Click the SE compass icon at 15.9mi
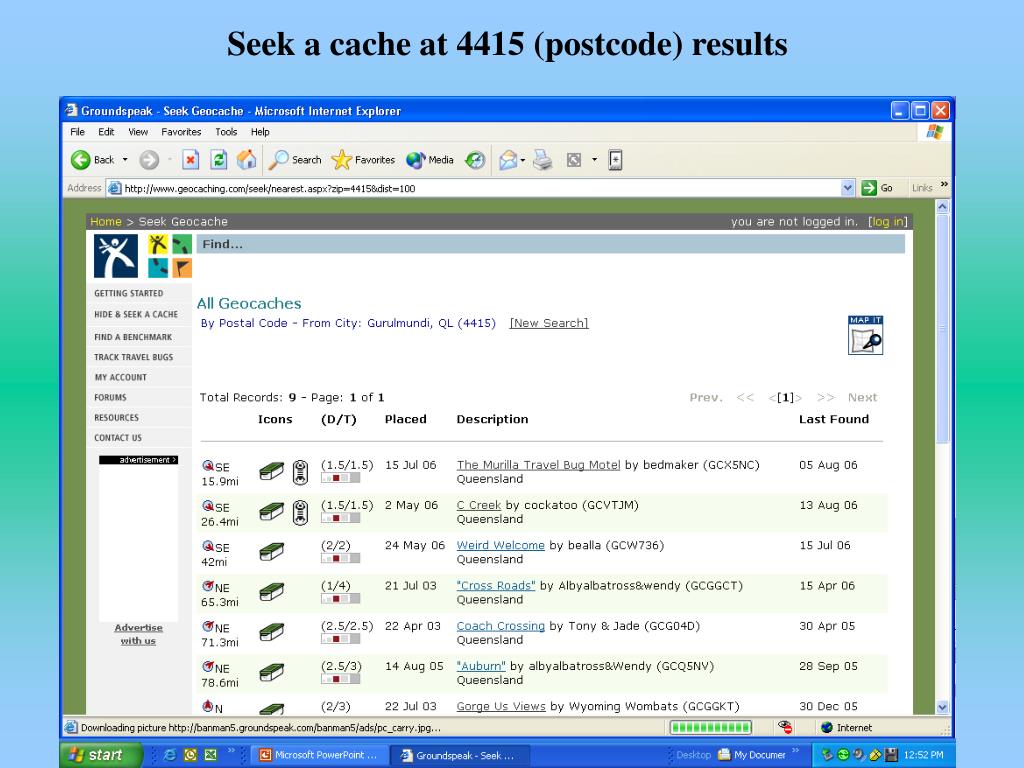Screen dimensions: 1024x768 (x=208, y=466)
